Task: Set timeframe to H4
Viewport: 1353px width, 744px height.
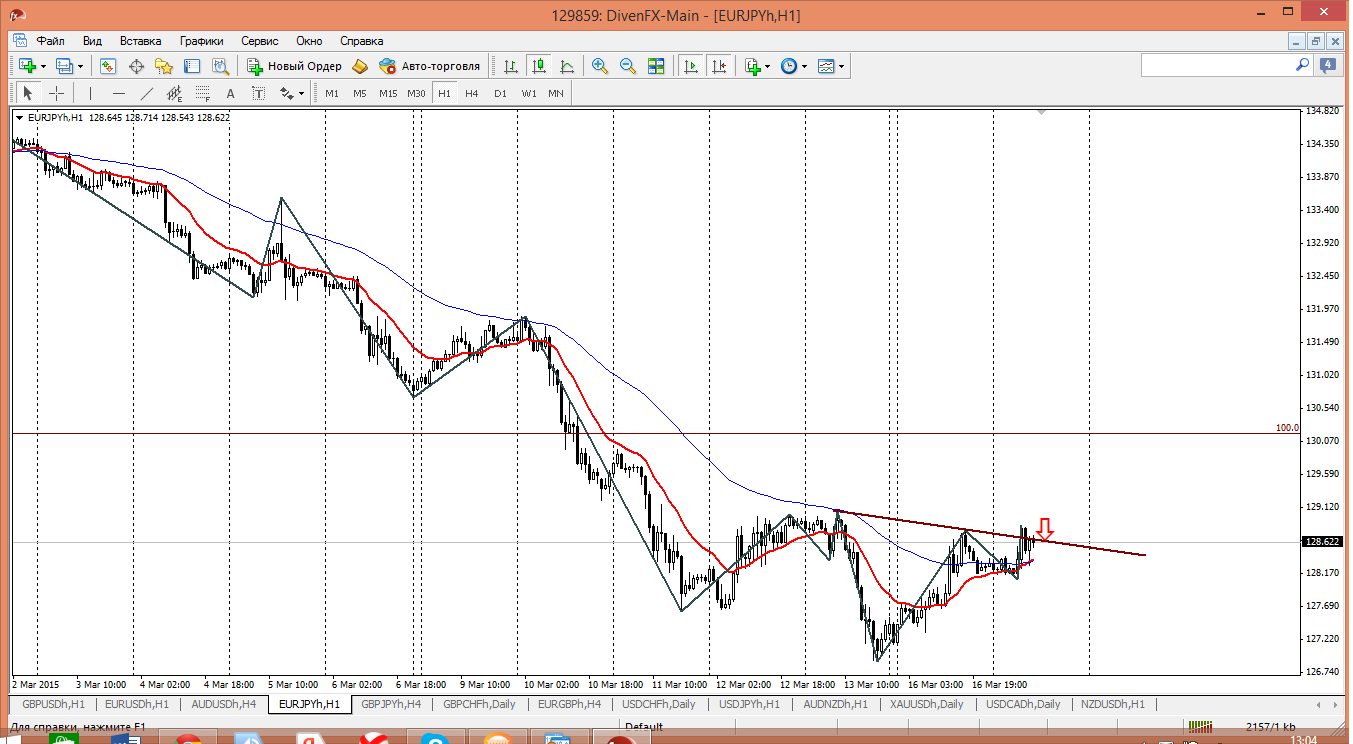Action: point(472,93)
